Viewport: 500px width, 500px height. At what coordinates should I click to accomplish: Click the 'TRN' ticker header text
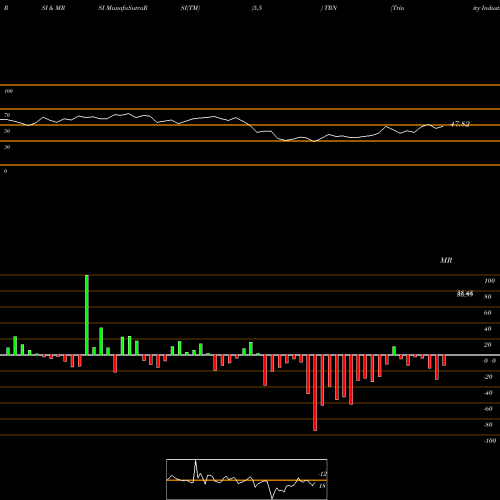330,8
